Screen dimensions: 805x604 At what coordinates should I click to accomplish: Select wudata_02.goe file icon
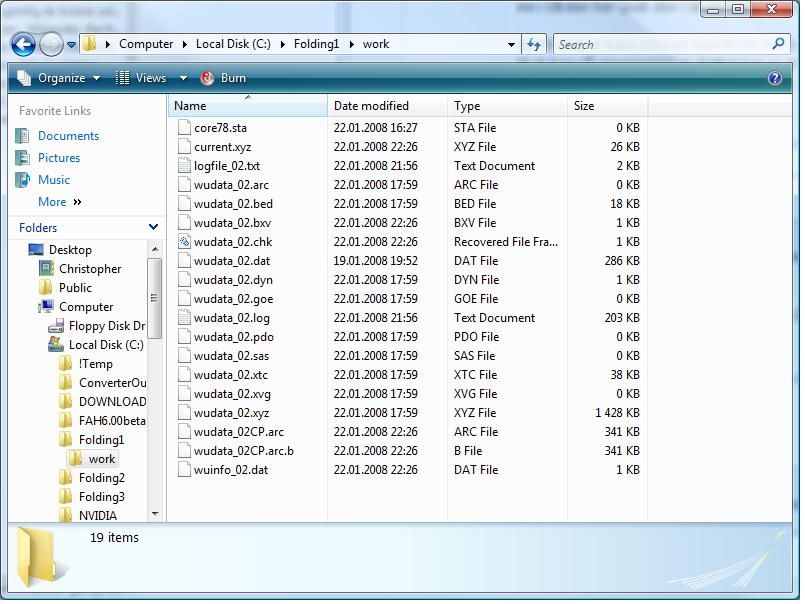pyautogui.click(x=184, y=299)
